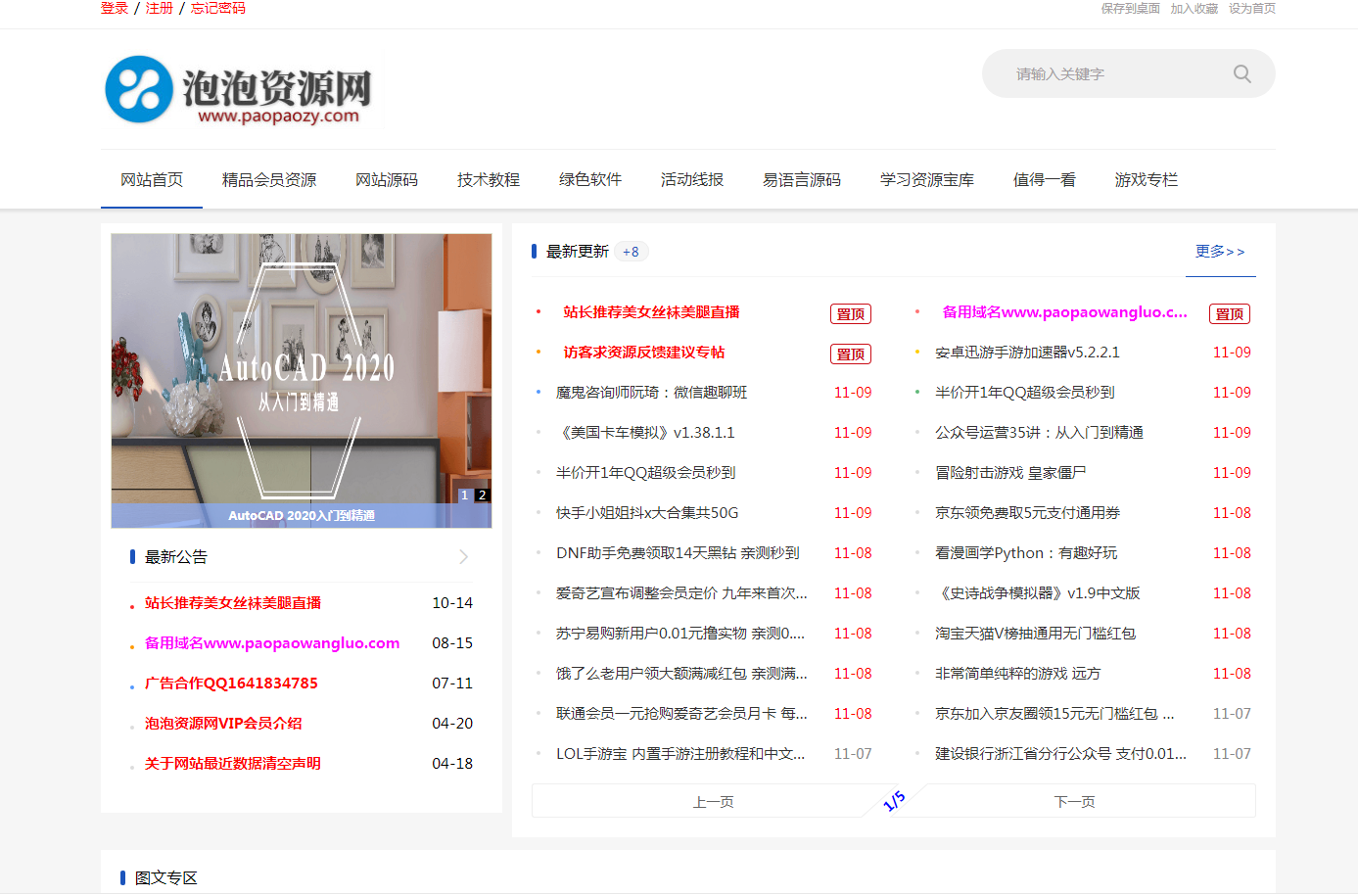Go to 上一页 of latest updates

coord(713,802)
